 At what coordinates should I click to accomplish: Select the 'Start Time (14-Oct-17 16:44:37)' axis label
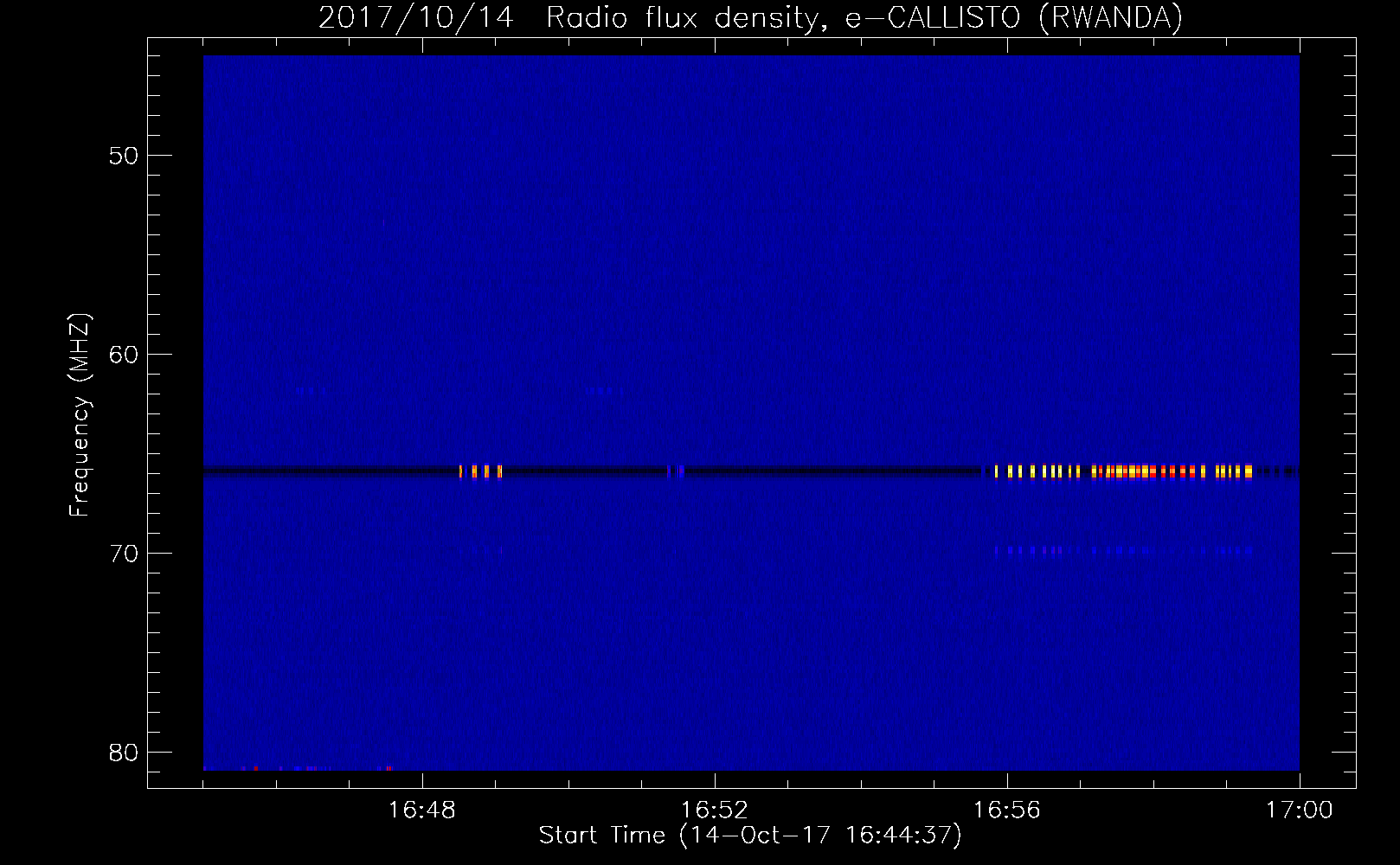pyautogui.click(x=750, y=836)
